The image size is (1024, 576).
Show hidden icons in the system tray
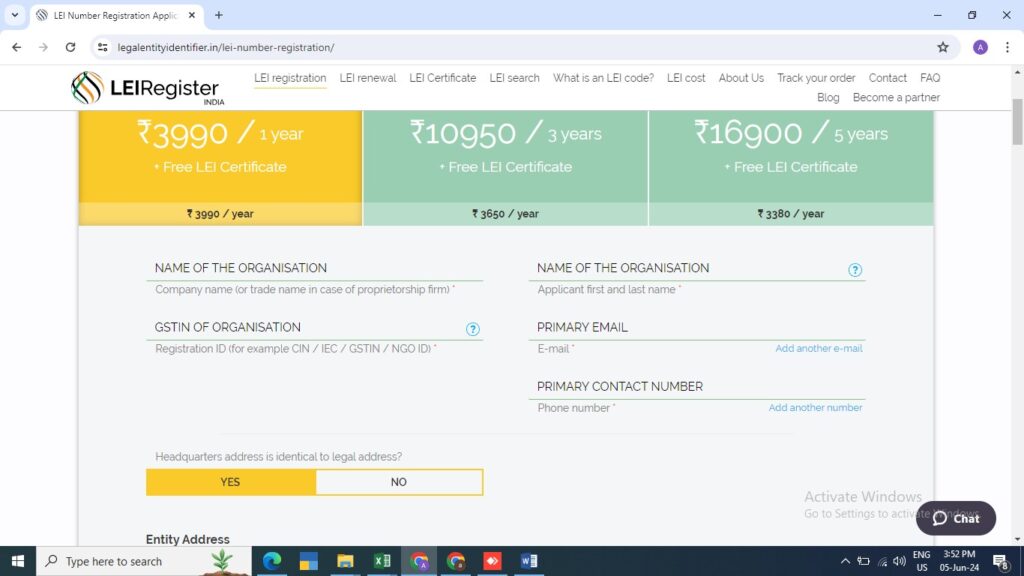[x=845, y=561]
